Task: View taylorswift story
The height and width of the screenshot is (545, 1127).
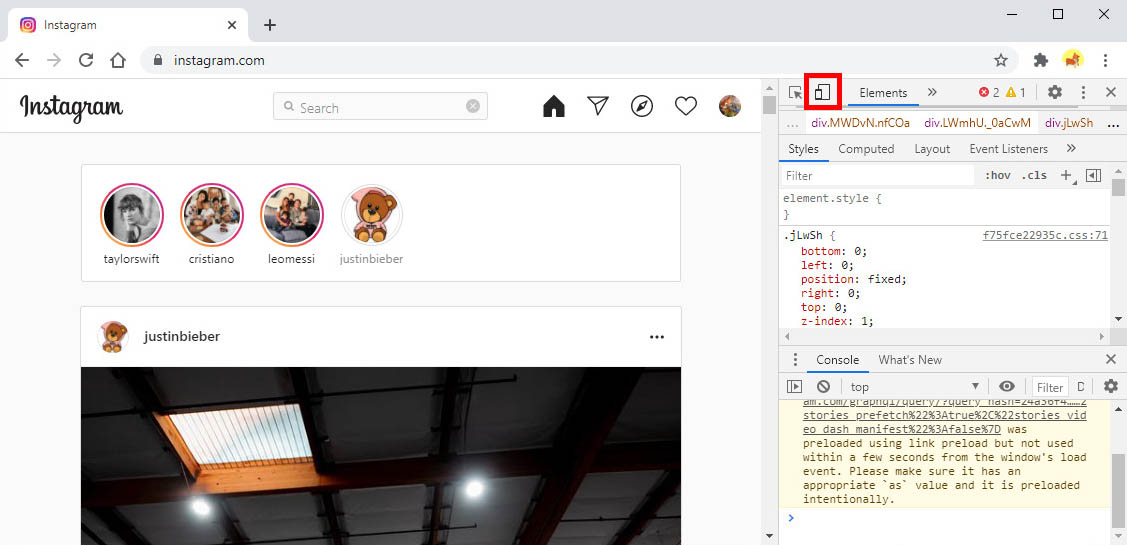Action: (132, 216)
